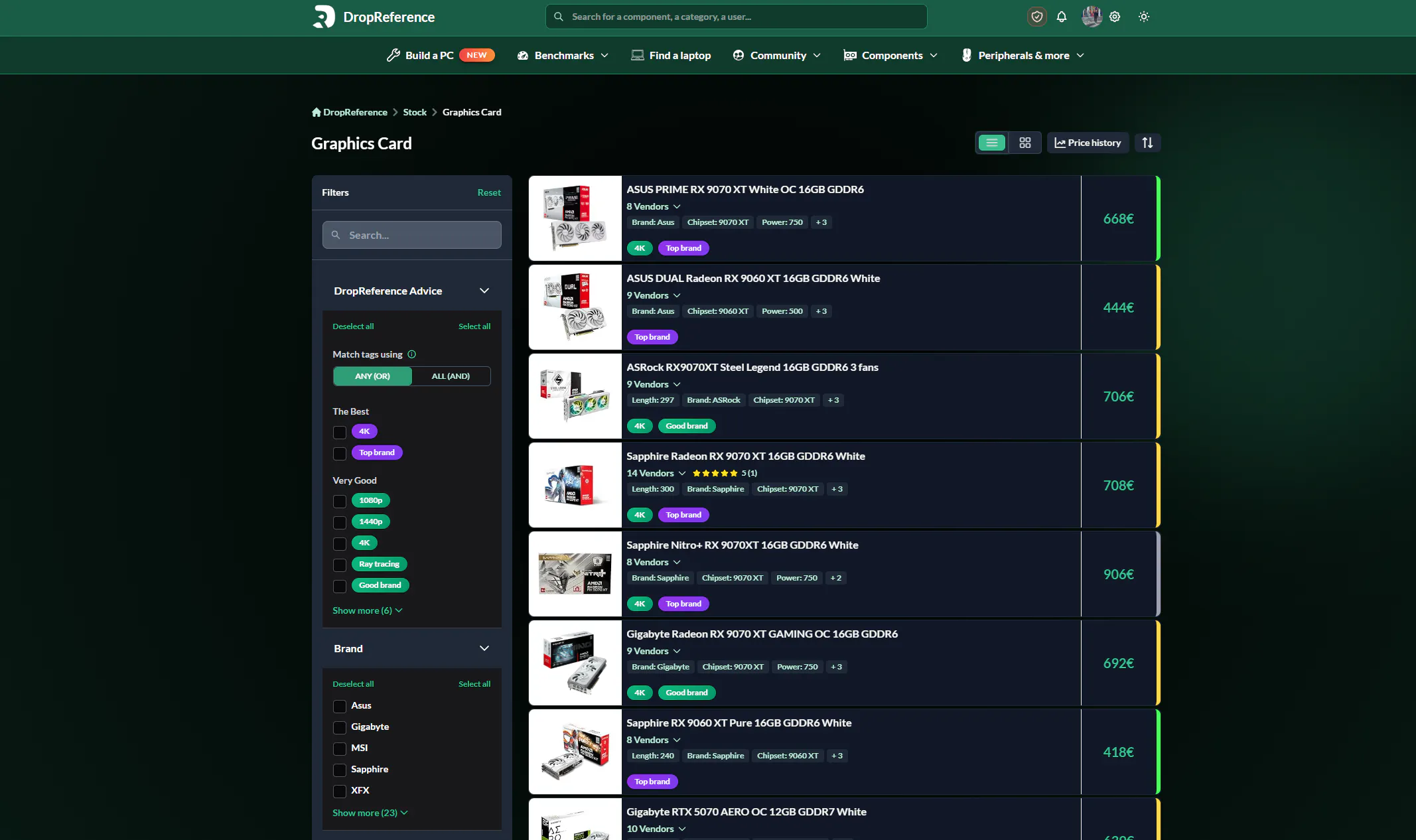Click the user avatar picture
Image resolution: width=1416 pixels, height=840 pixels.
(1092, 17)
